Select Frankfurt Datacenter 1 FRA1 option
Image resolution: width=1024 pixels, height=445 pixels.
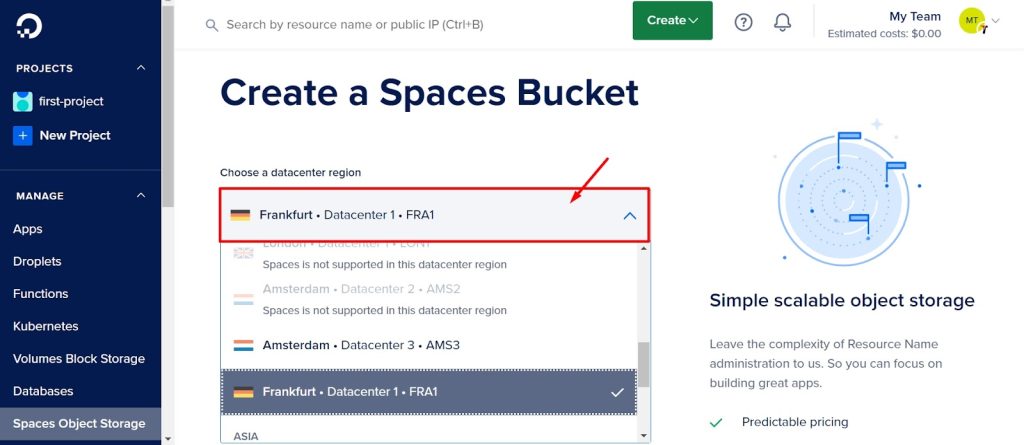pos(428,392)
